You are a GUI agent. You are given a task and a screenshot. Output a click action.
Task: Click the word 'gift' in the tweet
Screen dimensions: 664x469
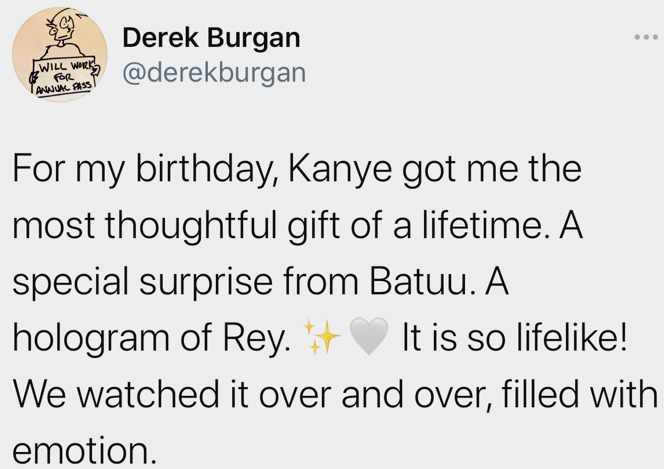click(314, 226)
